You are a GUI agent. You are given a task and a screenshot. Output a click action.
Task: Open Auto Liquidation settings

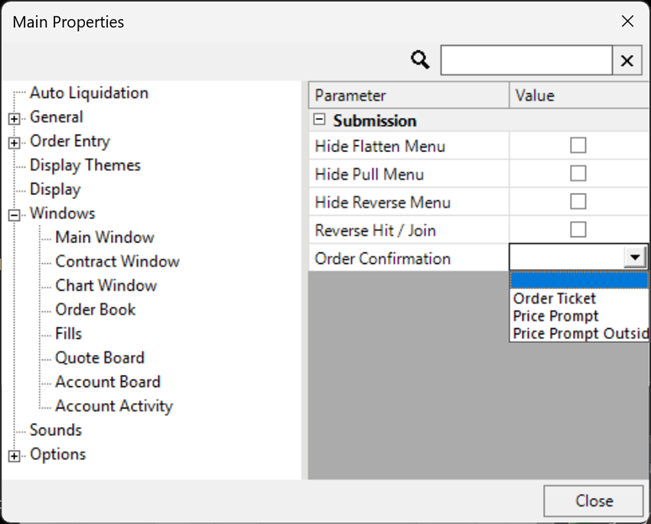[89, 93]
